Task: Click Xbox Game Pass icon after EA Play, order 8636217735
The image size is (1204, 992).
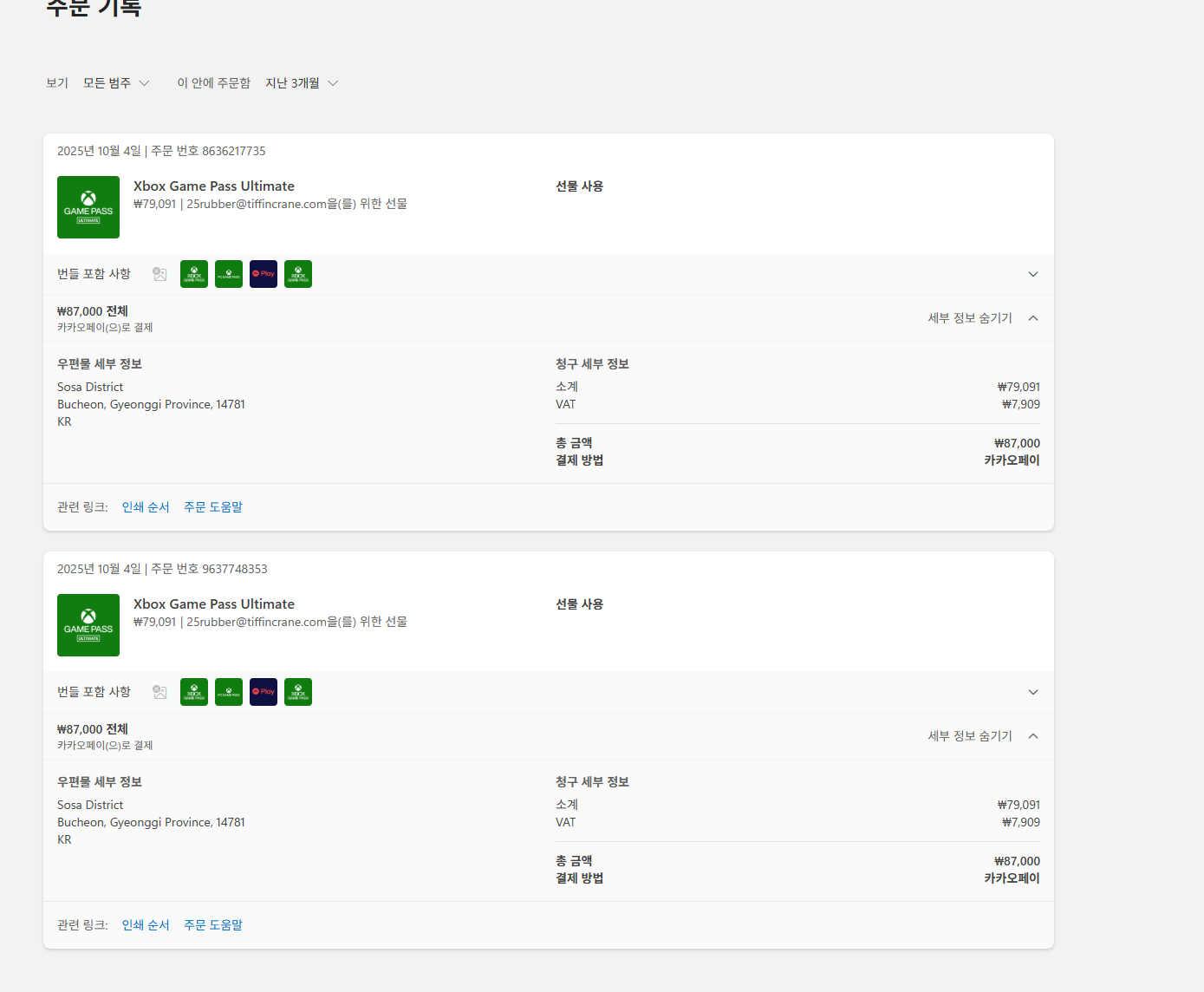Action: coord(298,274)
